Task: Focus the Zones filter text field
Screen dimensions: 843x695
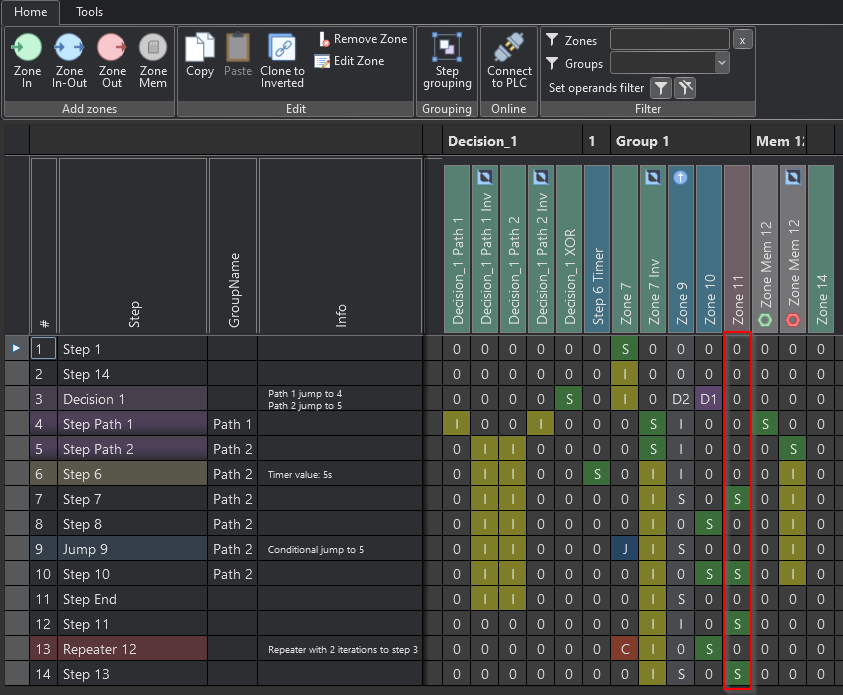Action: tap(670, 40)
